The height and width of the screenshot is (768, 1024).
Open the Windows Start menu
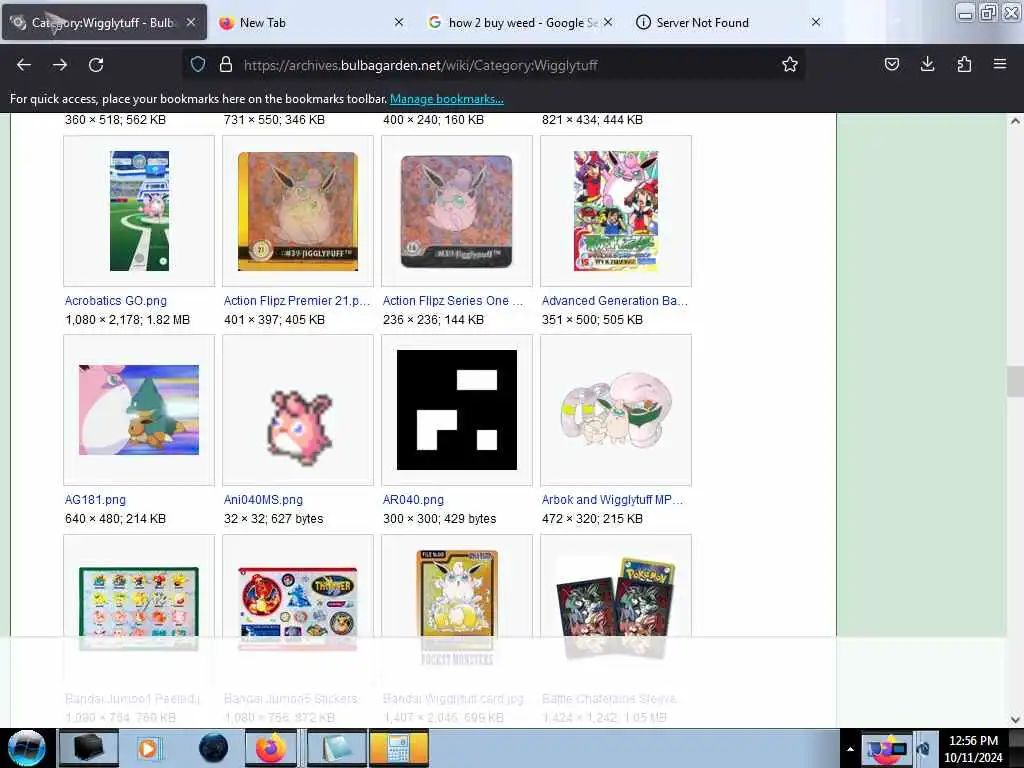coord(26,748)
